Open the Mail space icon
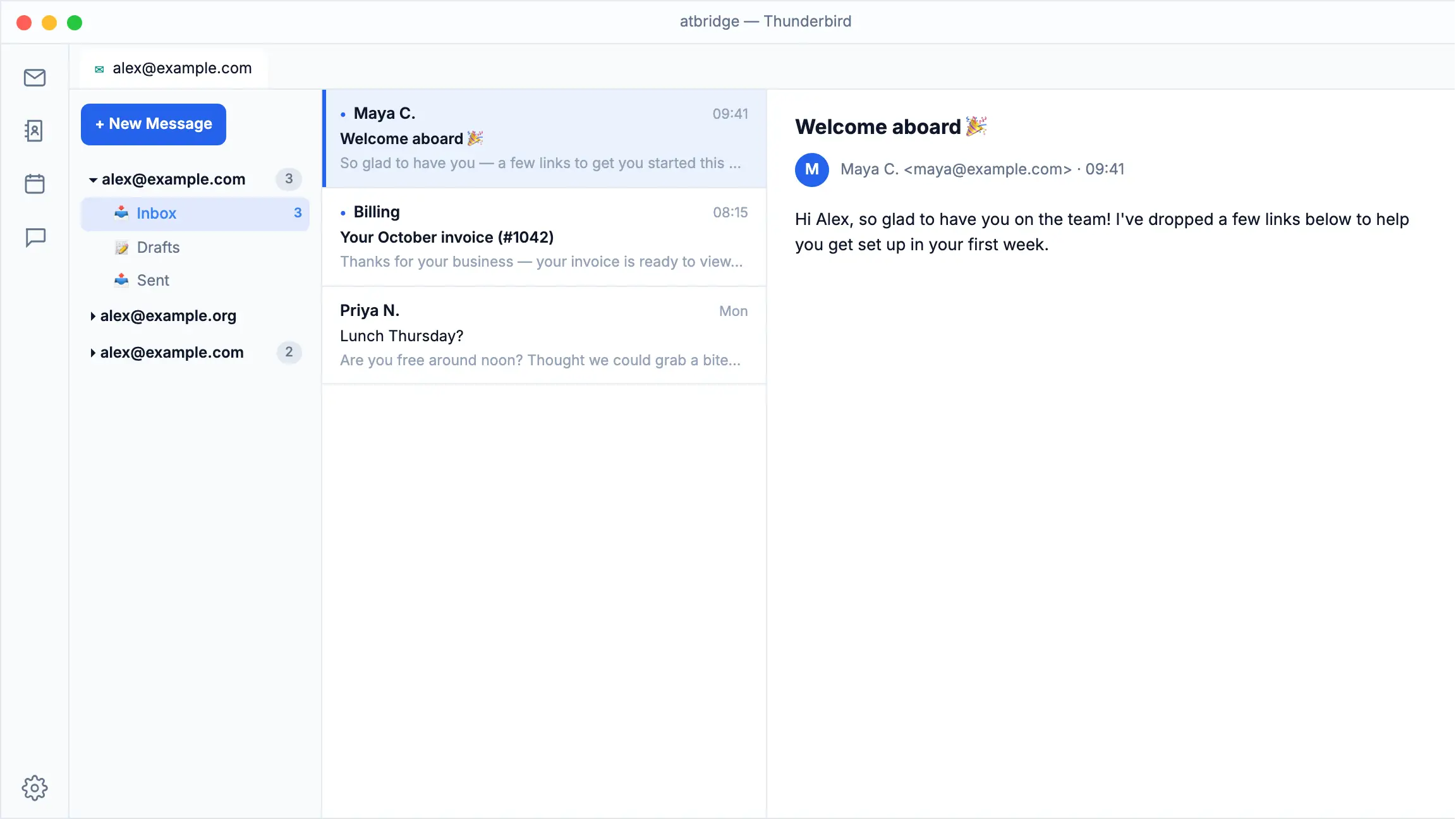 coord(35,78)
